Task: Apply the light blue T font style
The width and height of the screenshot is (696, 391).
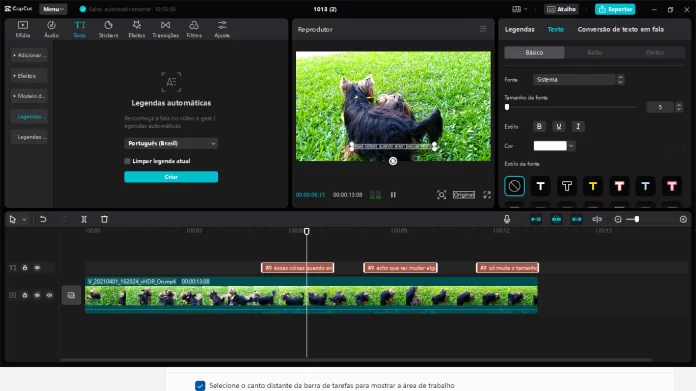Action: point(645,186)
